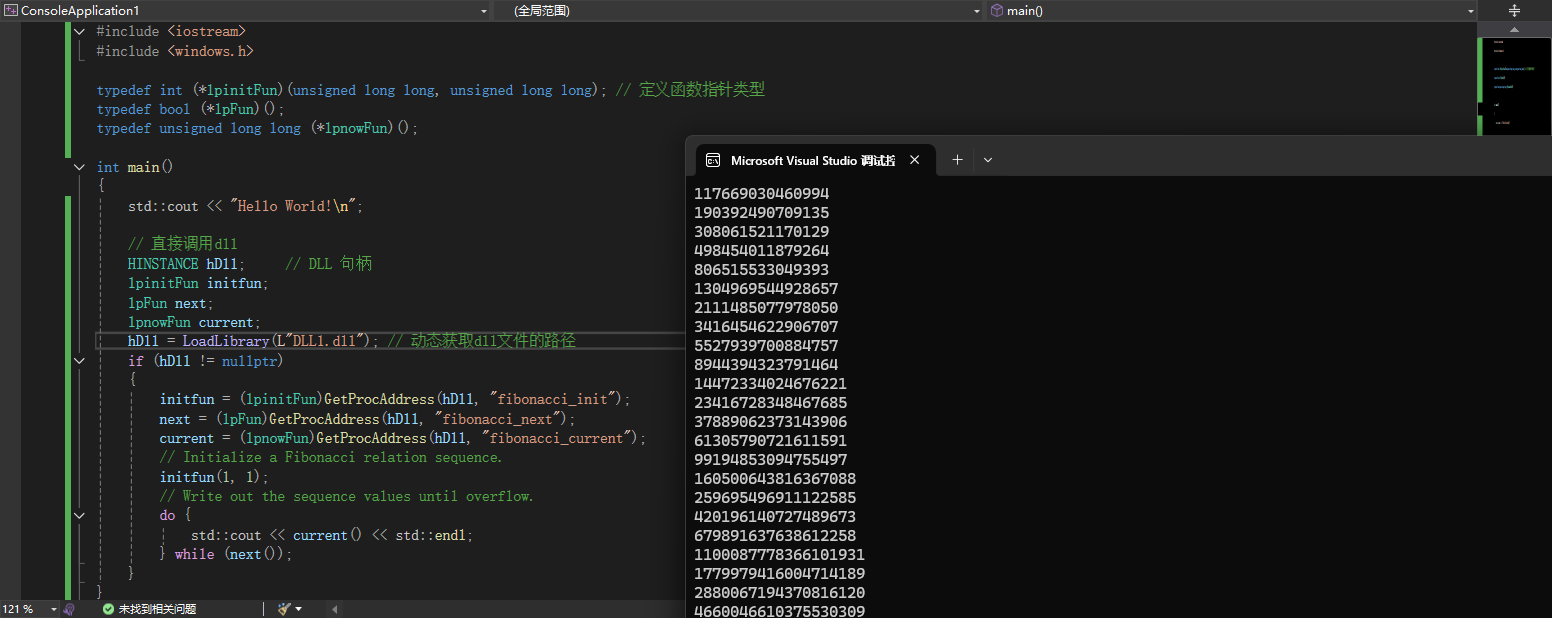Viewport: 1552px width, 618px height.
Task: Click the comment // 直接调用dll
Action: coord(183,244)
